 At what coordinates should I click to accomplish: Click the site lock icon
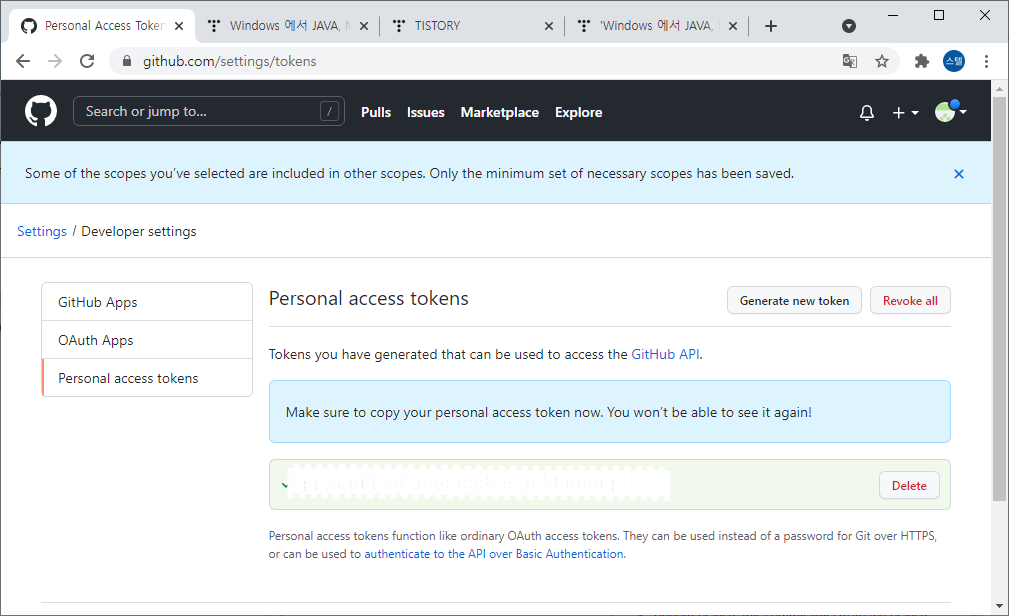click(127, 61)
